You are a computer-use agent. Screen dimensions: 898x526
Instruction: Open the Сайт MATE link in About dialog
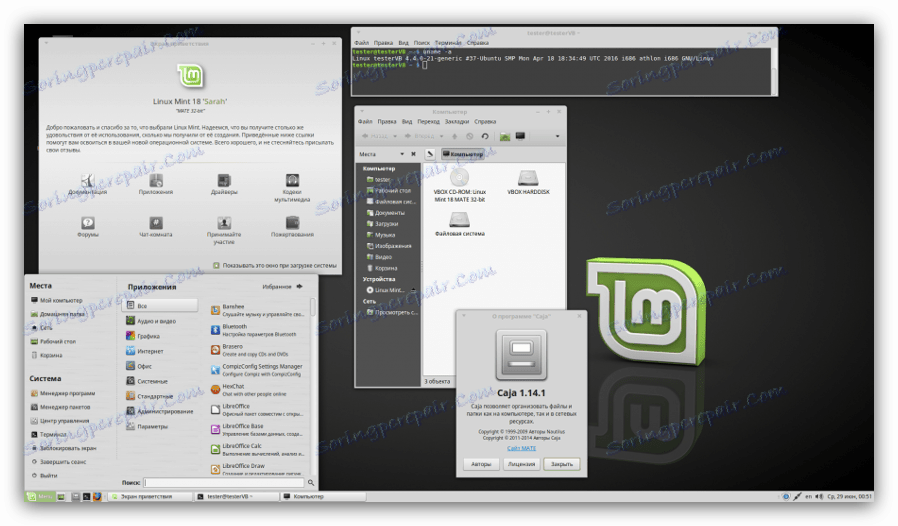522,448
